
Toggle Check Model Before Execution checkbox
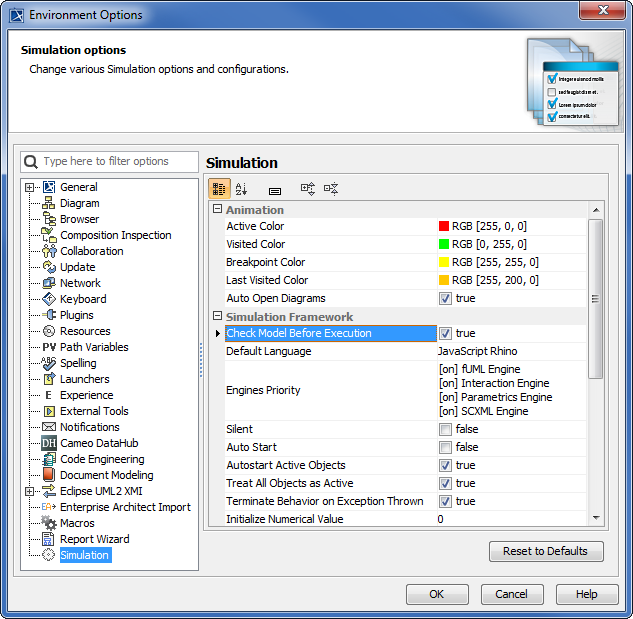coord(445,334)
